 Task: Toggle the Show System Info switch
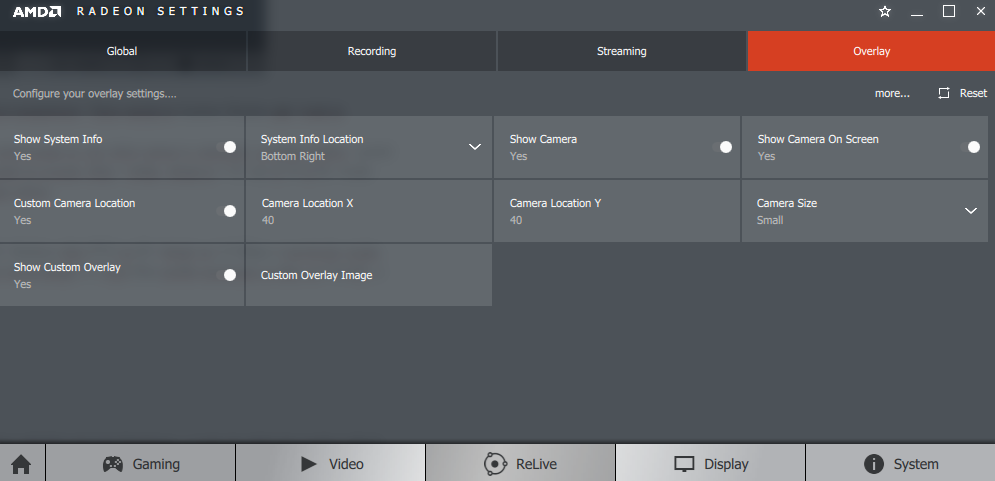click(226, 147)
